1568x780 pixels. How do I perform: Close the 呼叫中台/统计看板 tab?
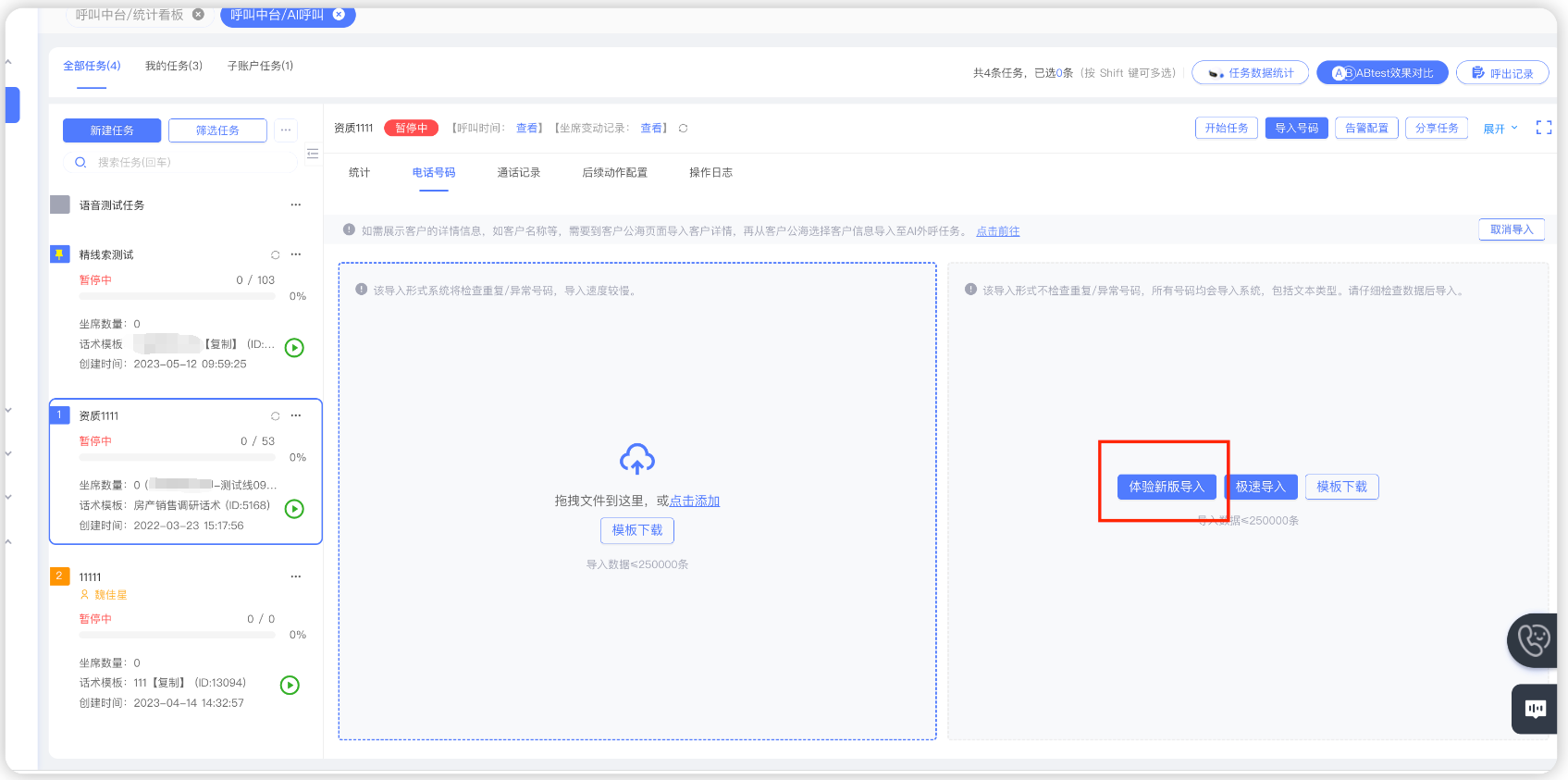198,15
